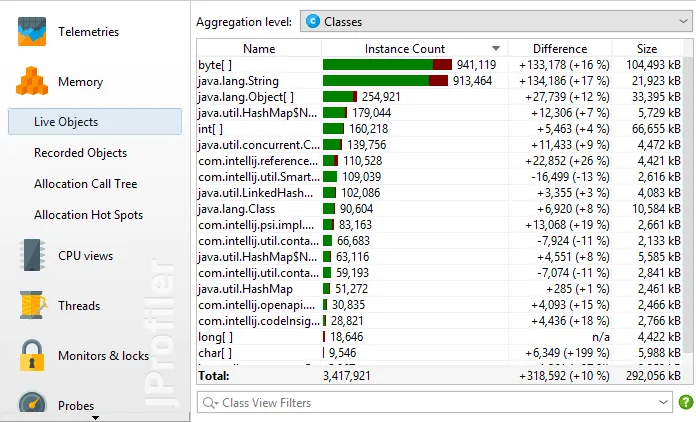The width and height of the screenshot is (696, 422).
Task: Select the java.util.HashMap row
Action: [x=439, y=289]
